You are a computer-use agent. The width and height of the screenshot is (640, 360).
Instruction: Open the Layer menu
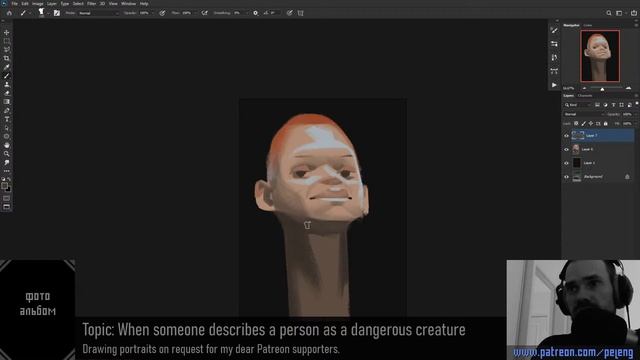(52, 4)
